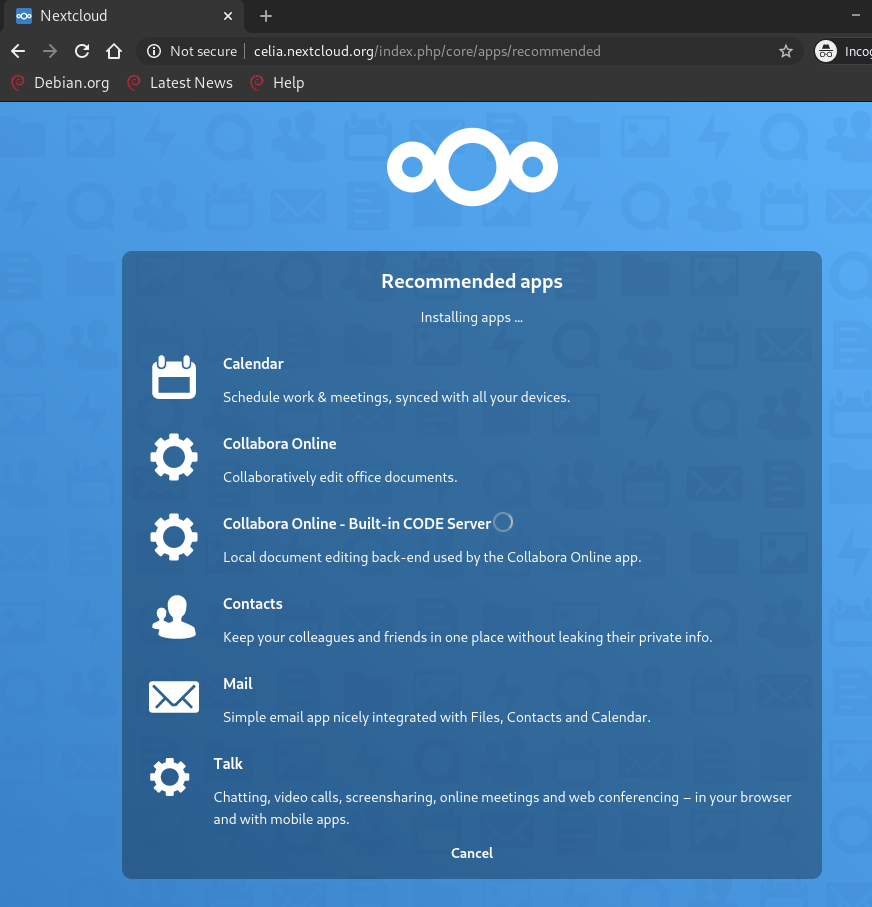Open the Debian.org bookmark
The image size is (872, 907).
(60, 83)
